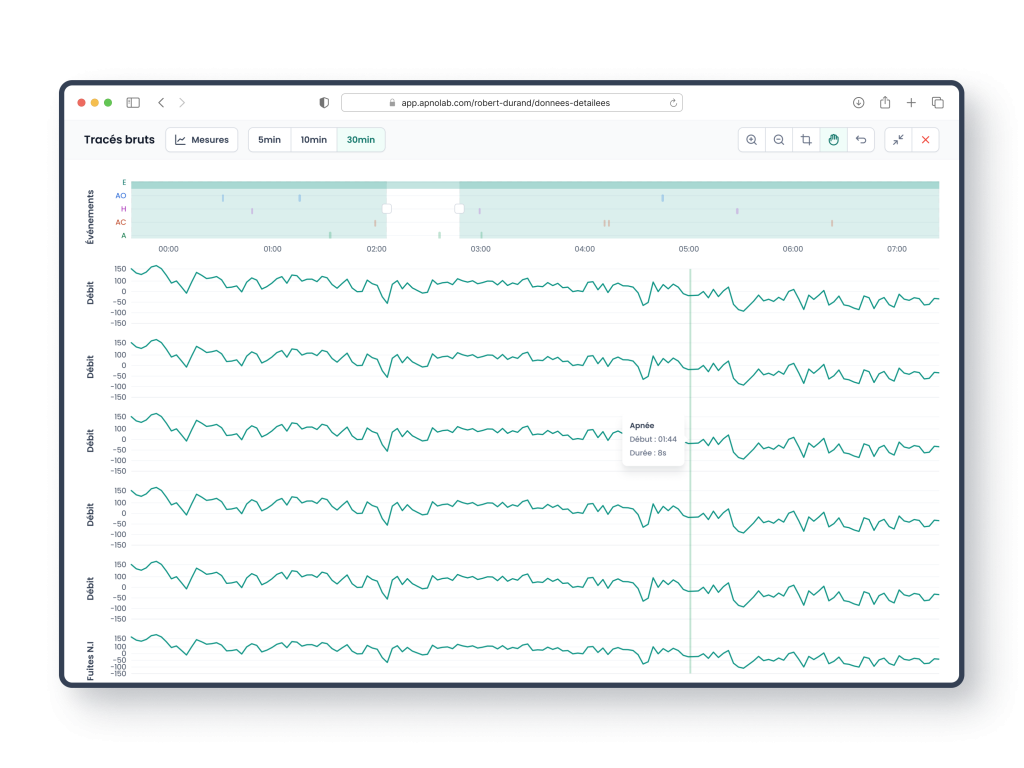
Task: Switch to the 10min time range
Action: click(x=314, y=140)
